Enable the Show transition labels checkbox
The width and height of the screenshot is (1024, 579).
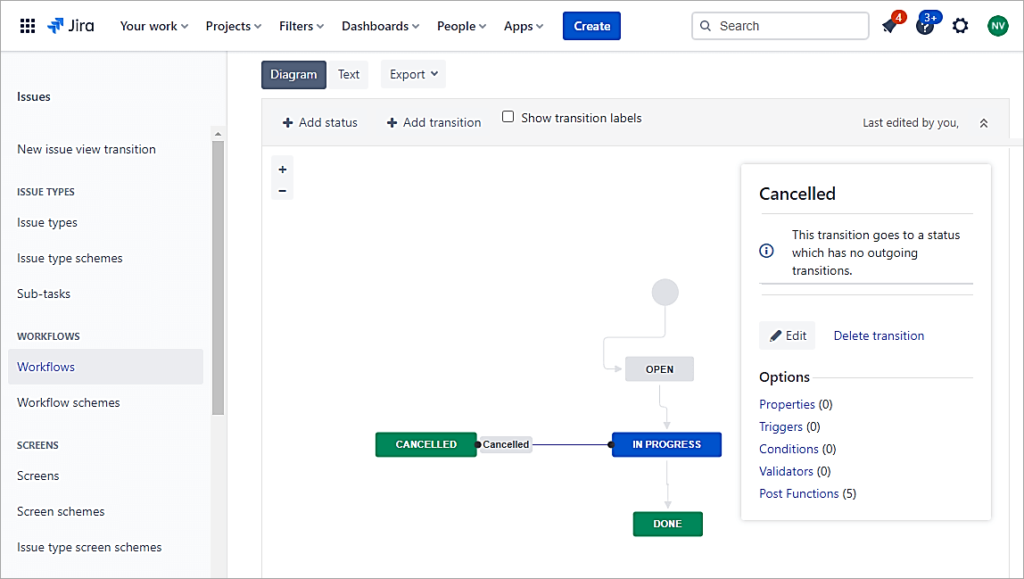point(508,116)
